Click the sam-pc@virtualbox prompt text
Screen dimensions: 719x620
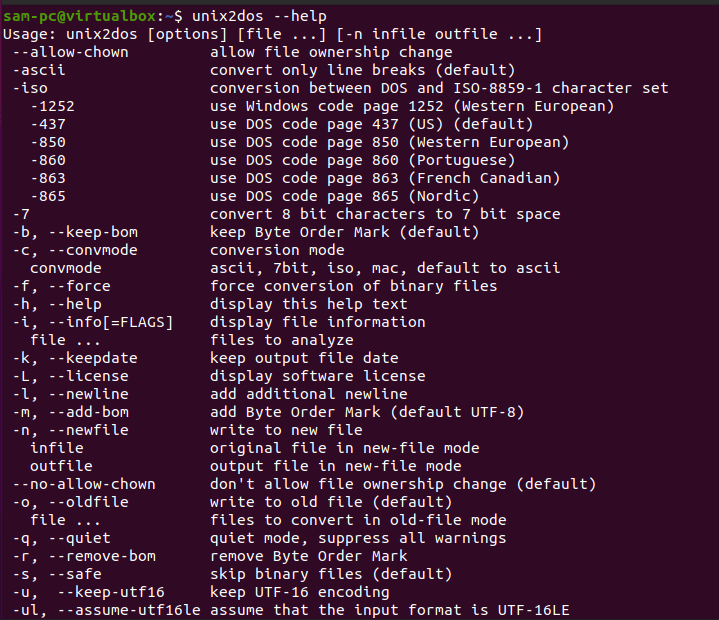pyautogui.click(x=80, y=17)
